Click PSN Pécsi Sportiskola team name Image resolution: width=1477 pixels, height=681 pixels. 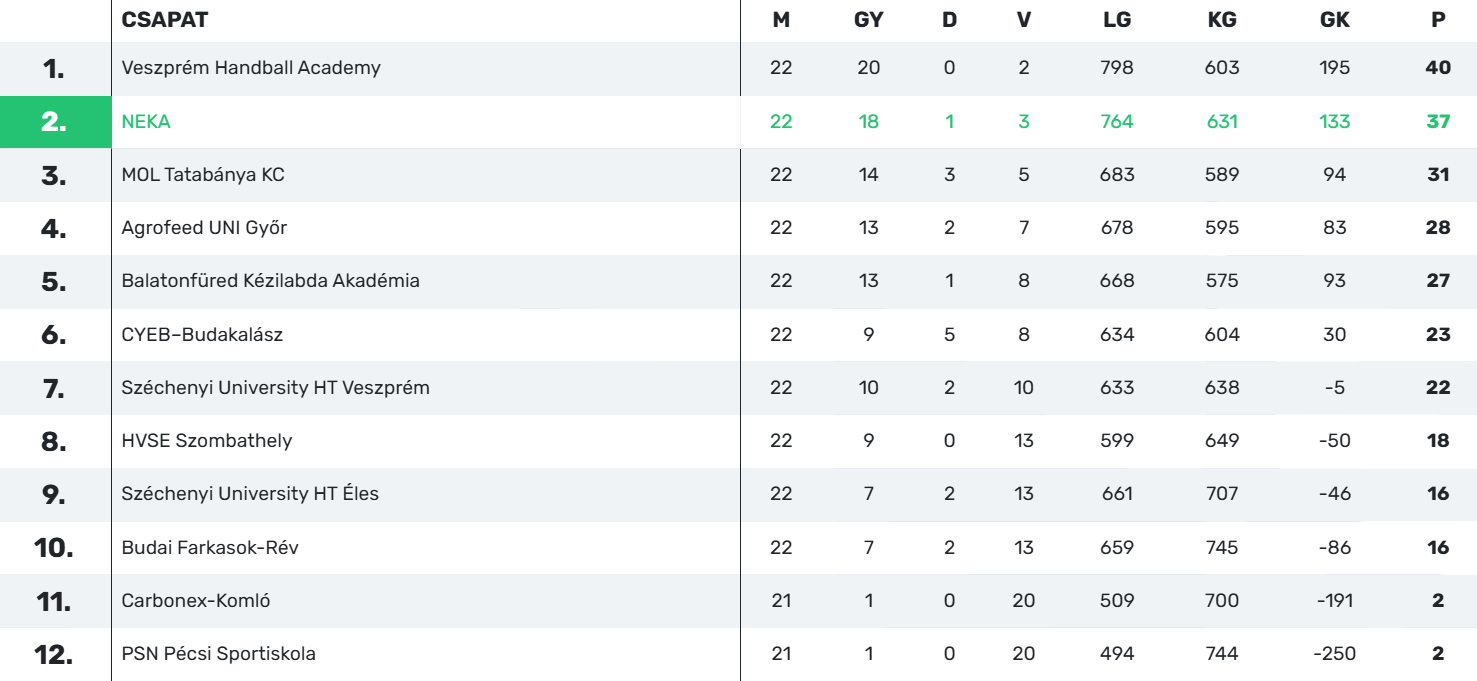[x=218, y=654]
